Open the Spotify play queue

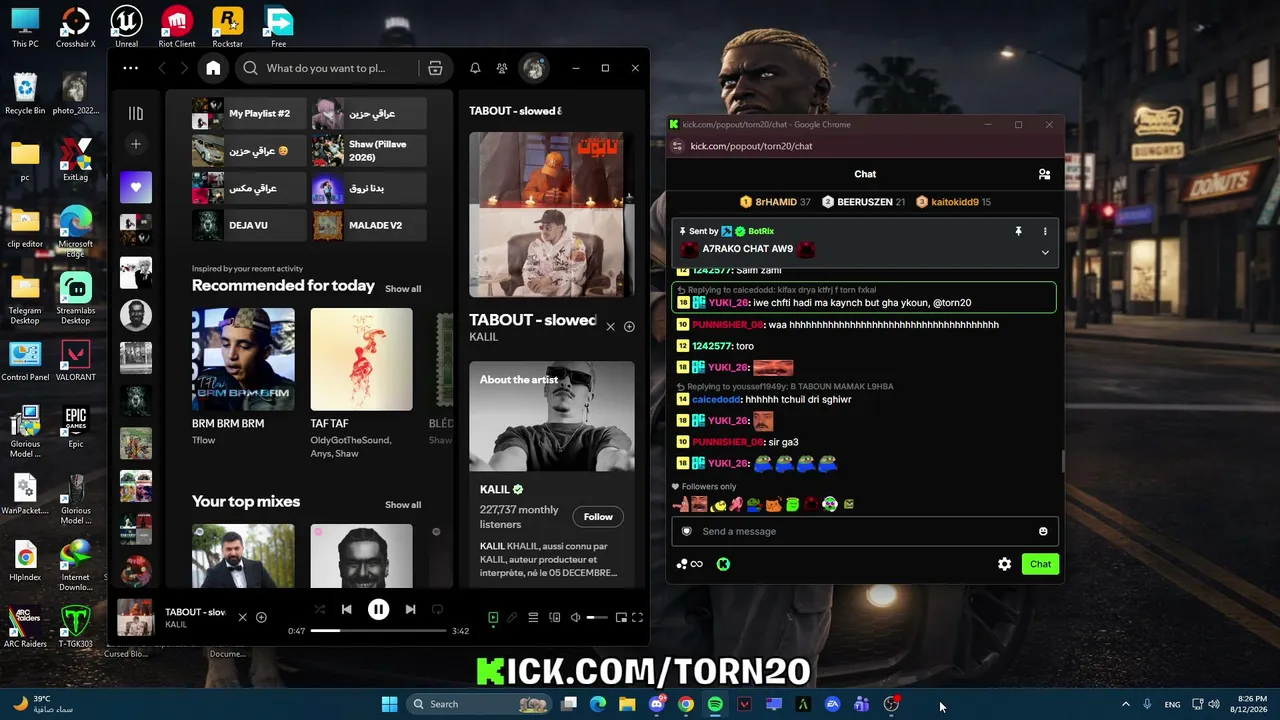[533, 618]
